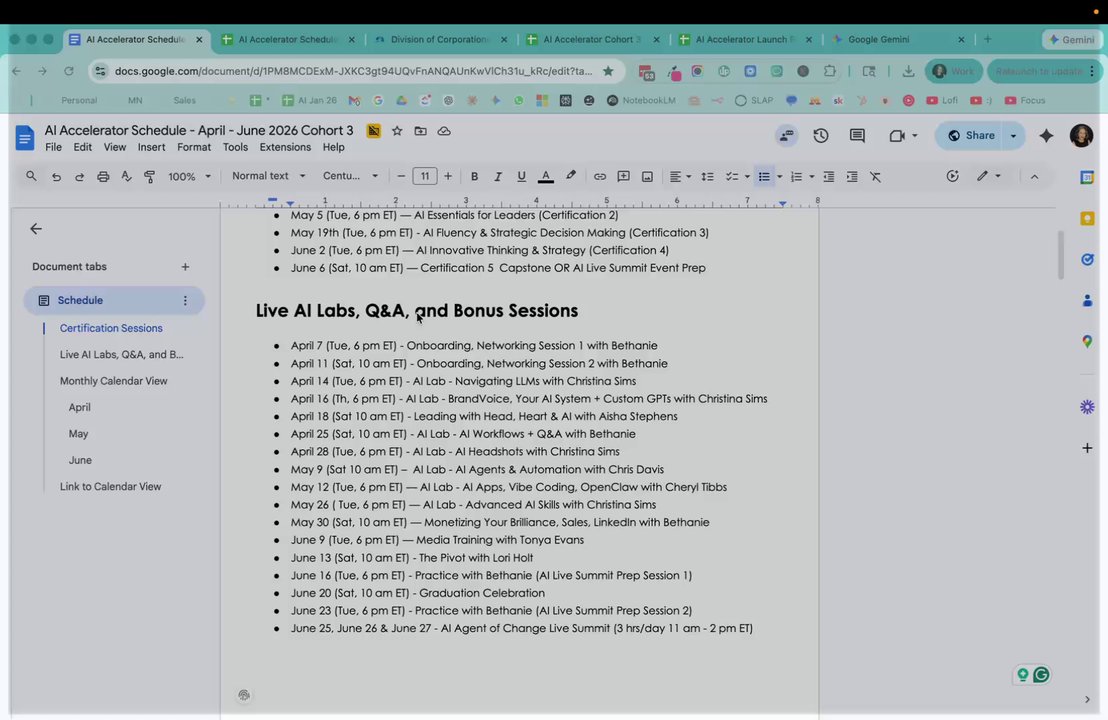Decrease font size
The width and height of the screenshot is (1108, 720).
(x=401, y=176)
